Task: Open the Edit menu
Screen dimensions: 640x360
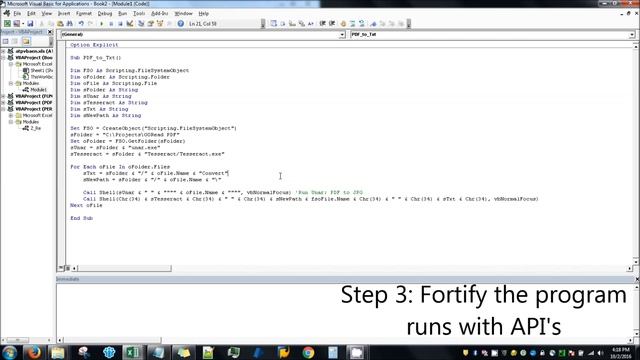Action: pos(31,13)
